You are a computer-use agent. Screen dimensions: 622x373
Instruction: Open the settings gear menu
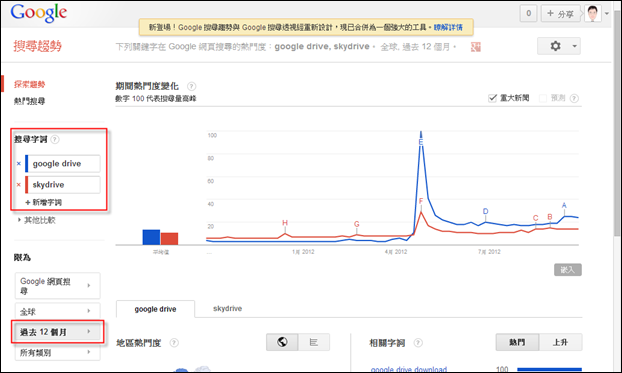point(555,46)
